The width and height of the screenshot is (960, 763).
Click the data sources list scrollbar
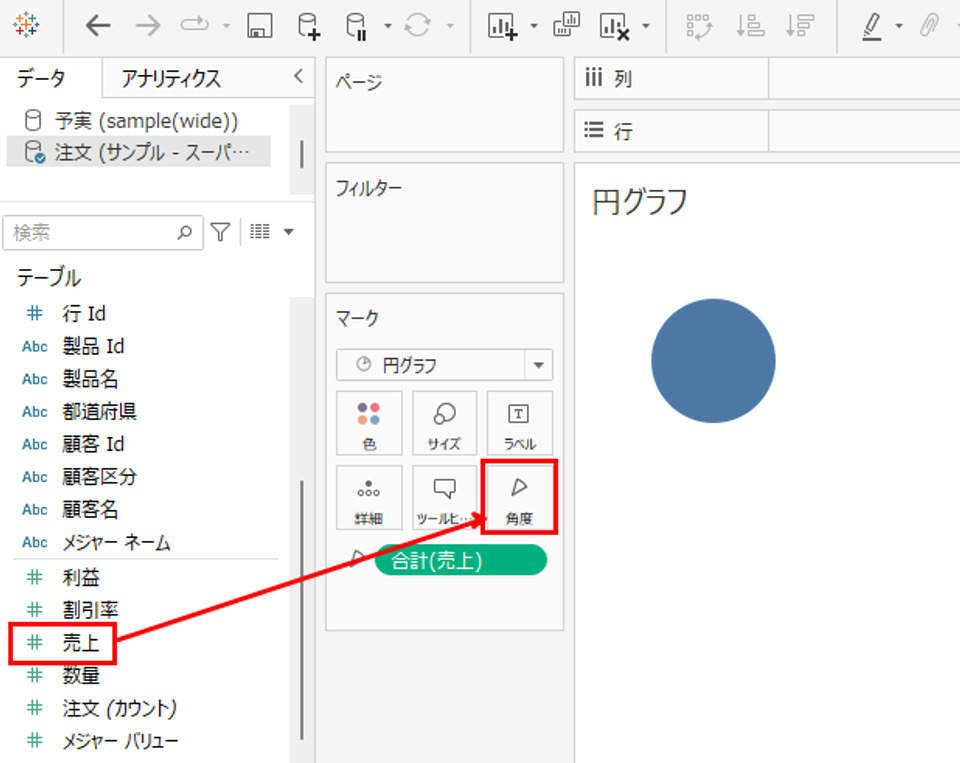click(301, 154)
